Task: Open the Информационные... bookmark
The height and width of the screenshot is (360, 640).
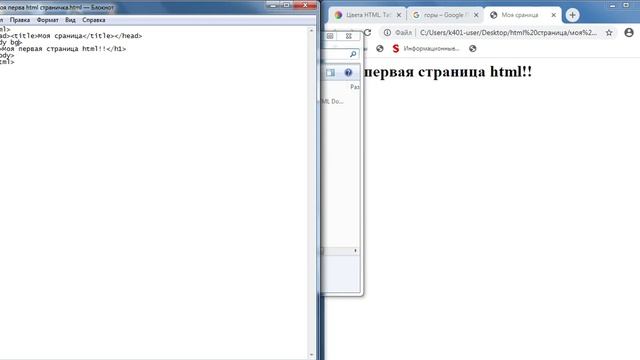Action: (426, 49)
